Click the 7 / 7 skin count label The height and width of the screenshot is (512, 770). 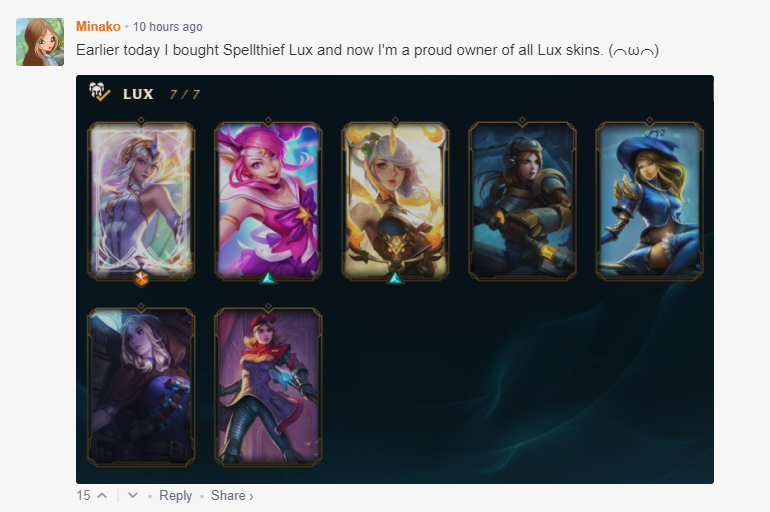(x=185, y=94)
